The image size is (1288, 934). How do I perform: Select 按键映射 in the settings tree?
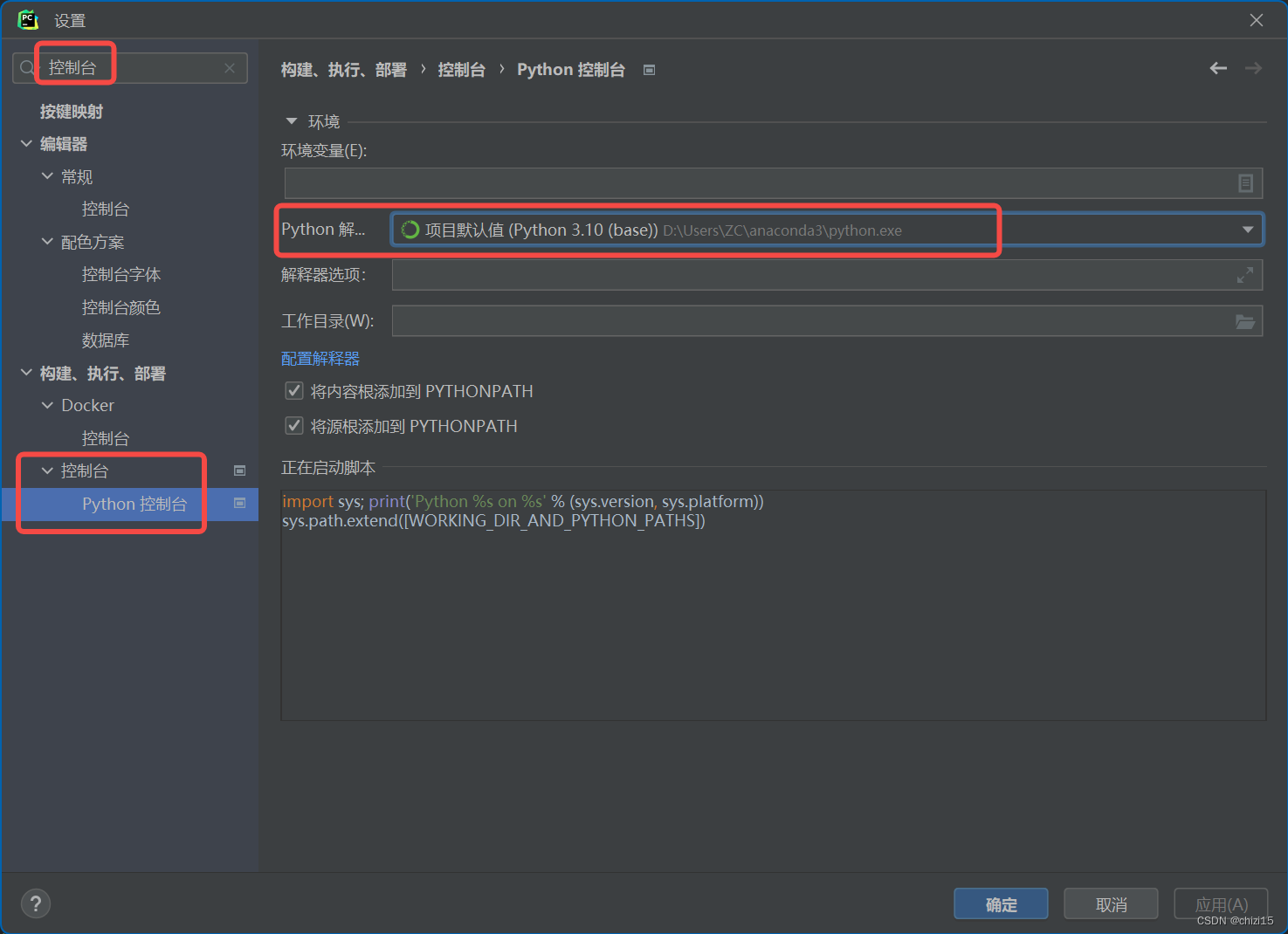[x=72, y=111]
